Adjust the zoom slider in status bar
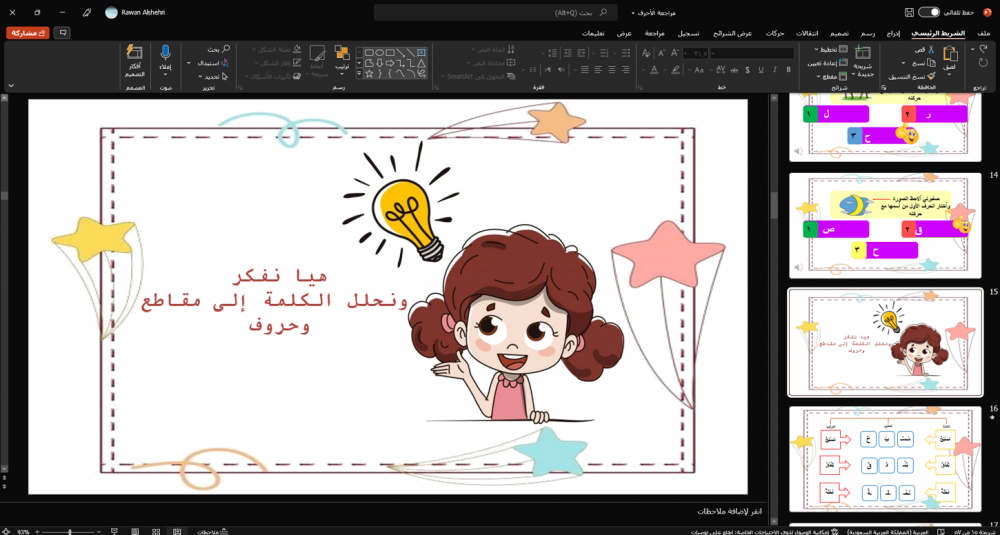The width and height of the screenshot is (1000, 535). [69, 531]
